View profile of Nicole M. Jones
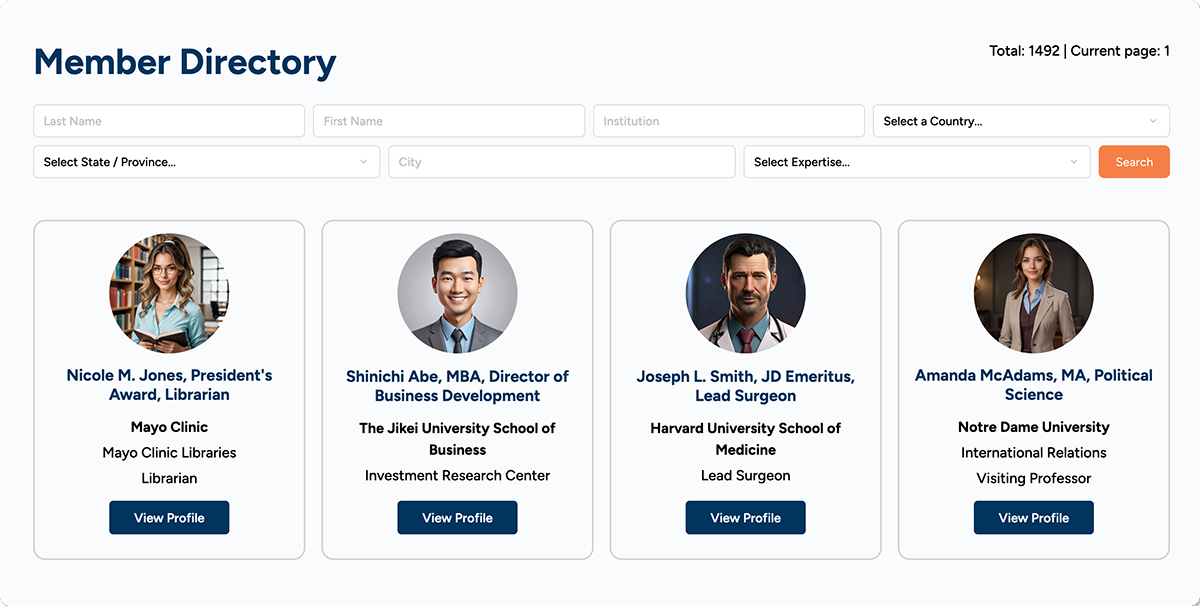The image size is (1200, 606). tap(169, 518)
